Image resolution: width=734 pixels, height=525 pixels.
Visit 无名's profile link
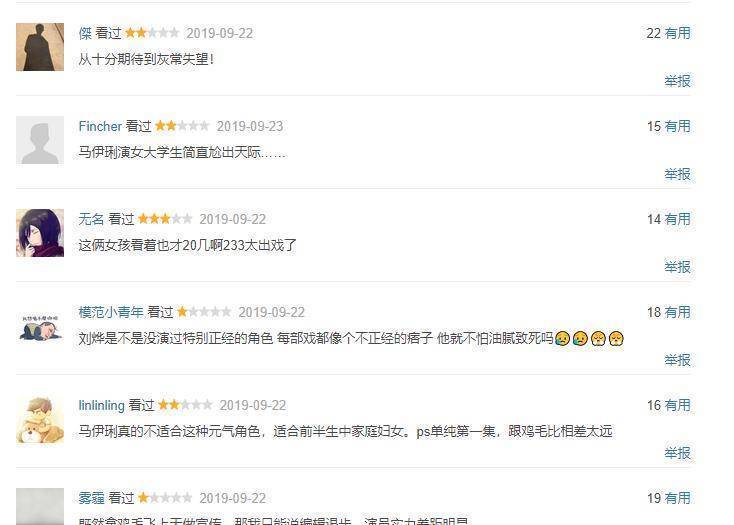point(91,219)
